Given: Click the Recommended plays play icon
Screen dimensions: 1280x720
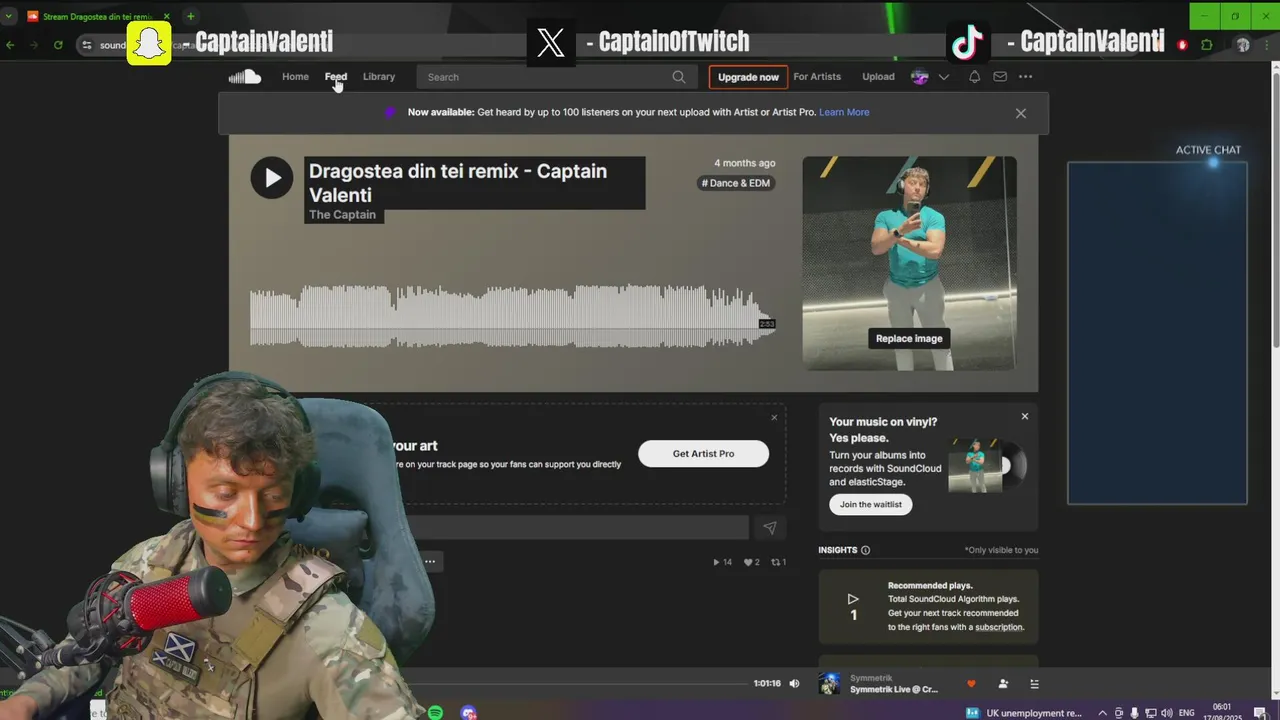Looking at the screenshot, I should (853, 599).
